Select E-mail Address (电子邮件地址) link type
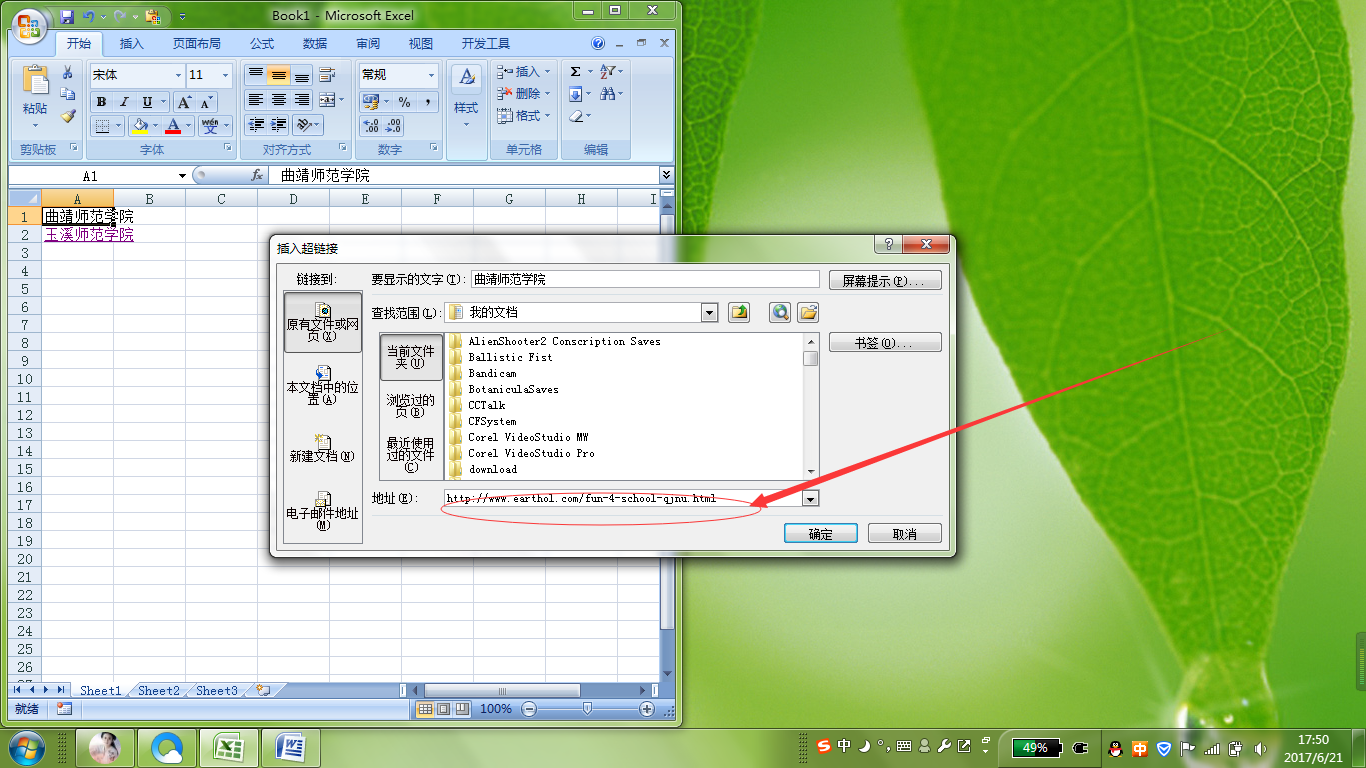The image size is (1366, 768). click(x=322, y=510)
